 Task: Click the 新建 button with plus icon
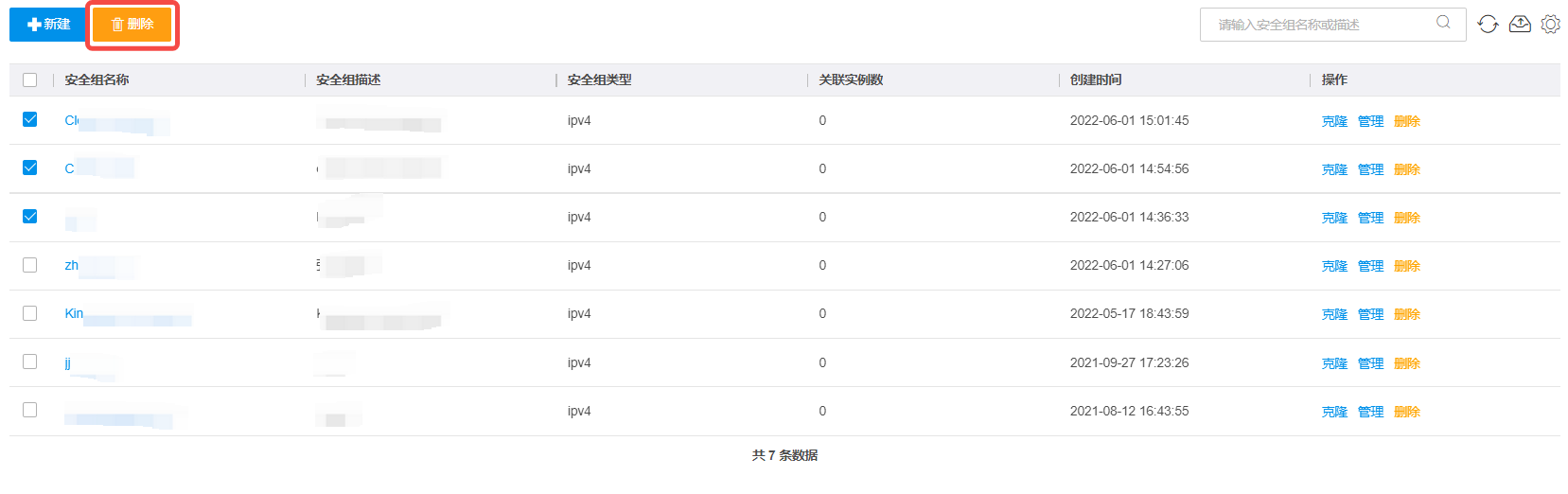pos(48,25)
